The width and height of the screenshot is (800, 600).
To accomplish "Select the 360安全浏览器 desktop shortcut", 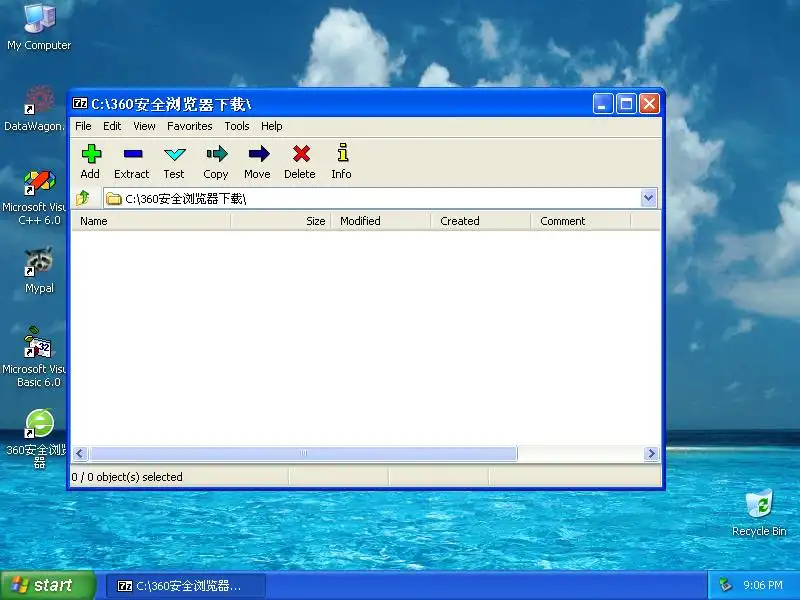I will 37,439.
